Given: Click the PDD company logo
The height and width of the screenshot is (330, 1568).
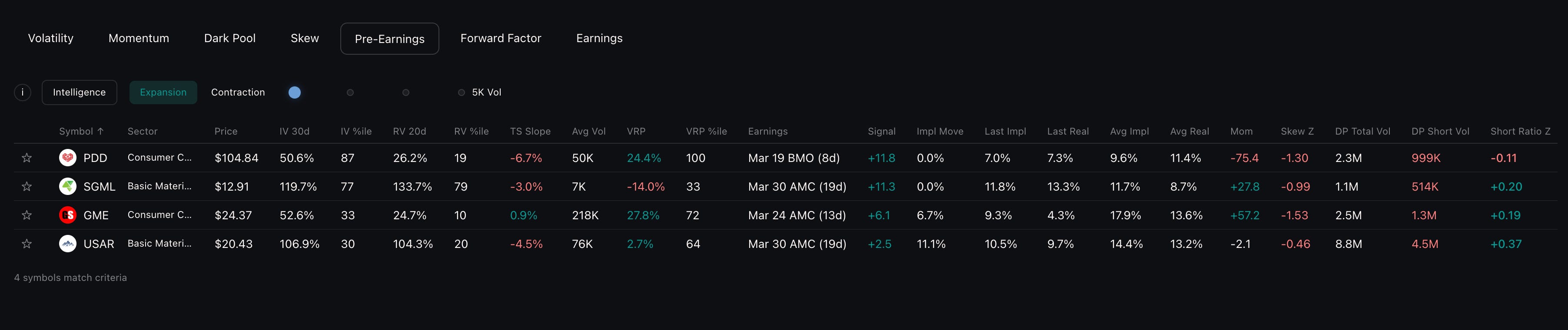Looking at the screenshot, I should click(67, 158).
